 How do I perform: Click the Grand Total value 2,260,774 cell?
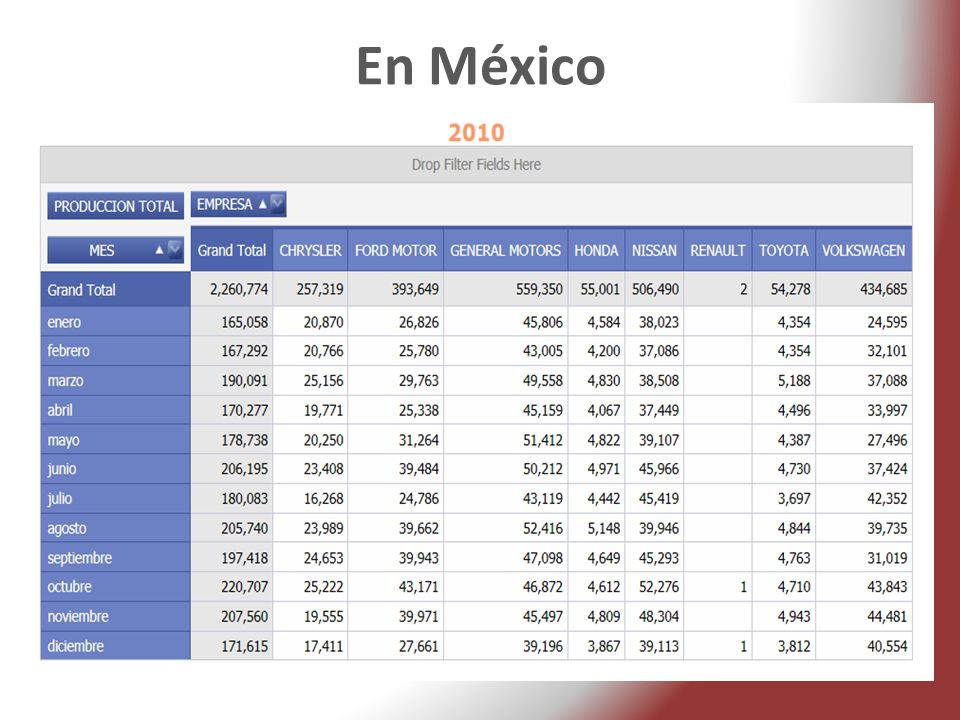point(232,289)
